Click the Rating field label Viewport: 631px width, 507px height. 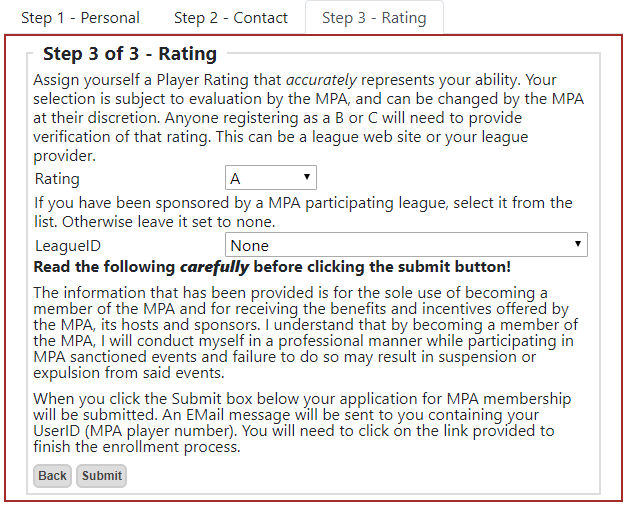click(57, 180)
